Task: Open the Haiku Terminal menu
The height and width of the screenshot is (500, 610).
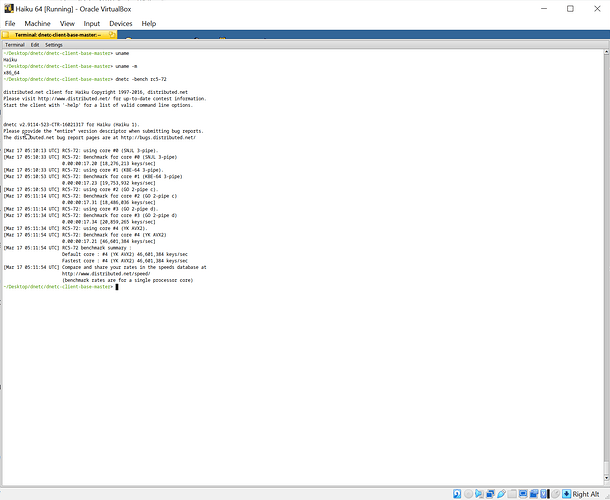Action: click(15, 45)
